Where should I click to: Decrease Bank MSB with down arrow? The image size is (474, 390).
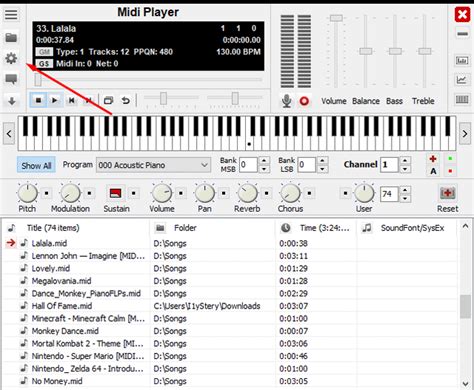pos(264,169)
